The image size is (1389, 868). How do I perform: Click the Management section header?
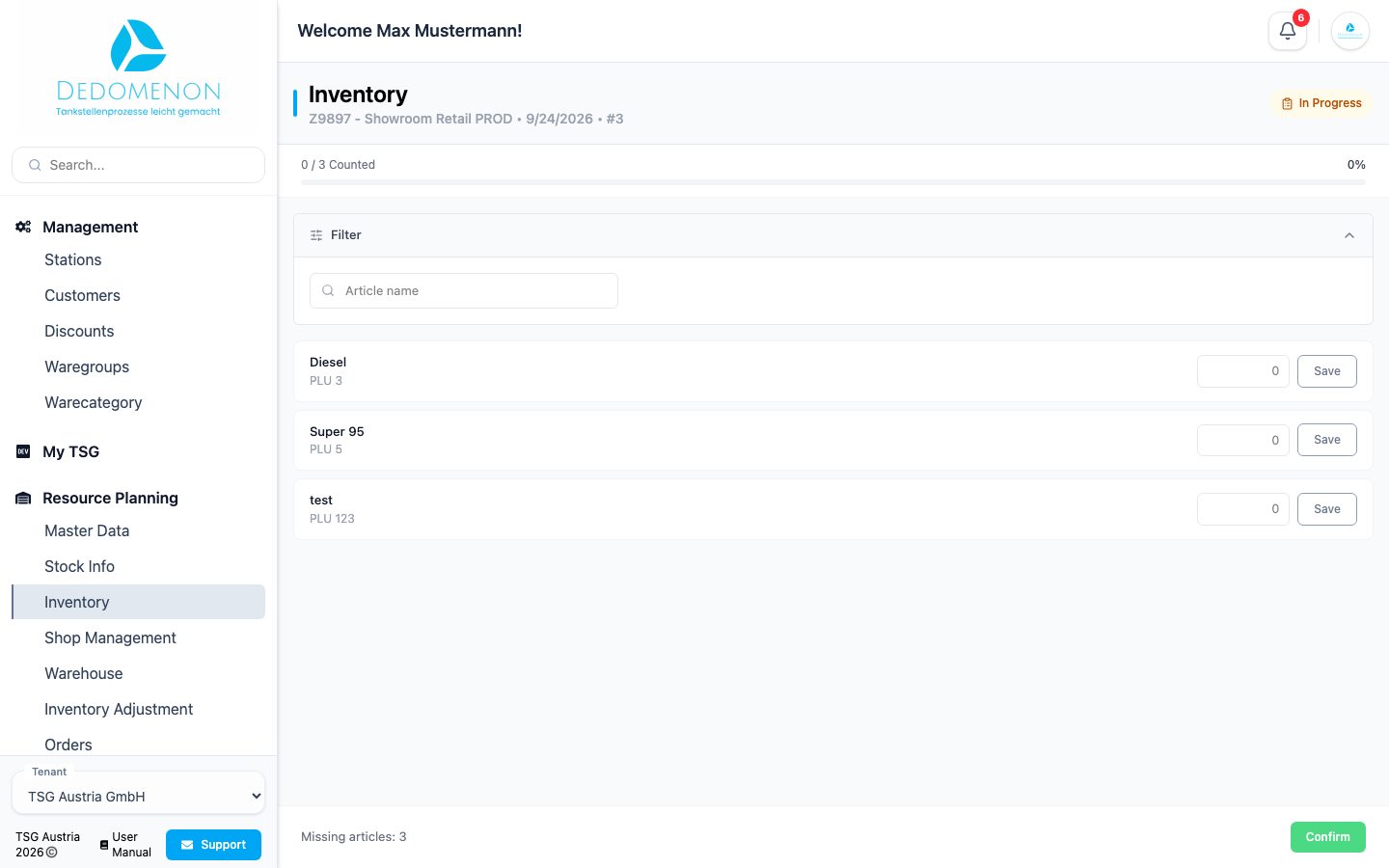tap(91, 227)
